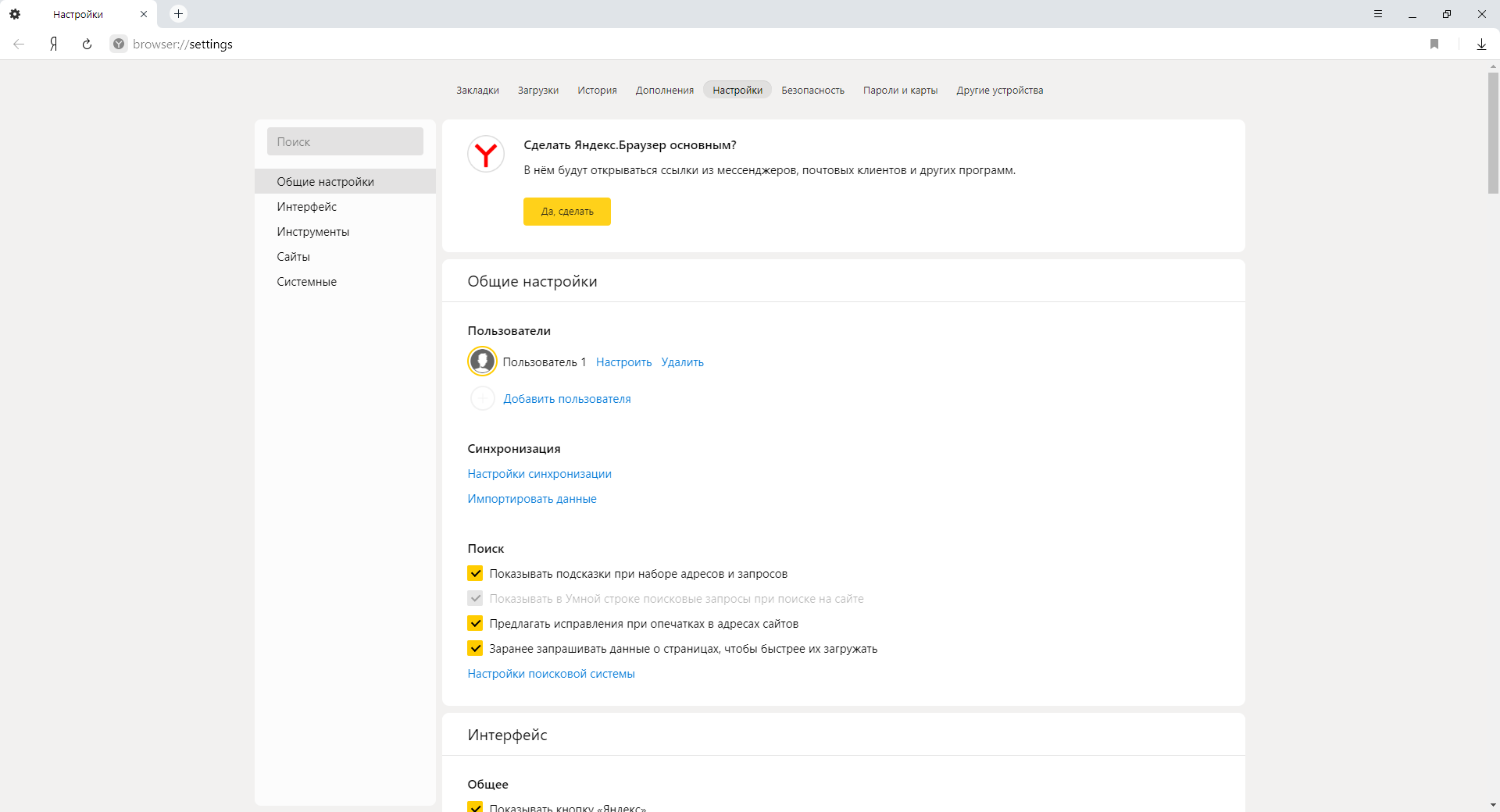Open the downloads arrow icon
Image resolution: width=1500 pixels, height=812 pixels.
[x=1481, y=45]
